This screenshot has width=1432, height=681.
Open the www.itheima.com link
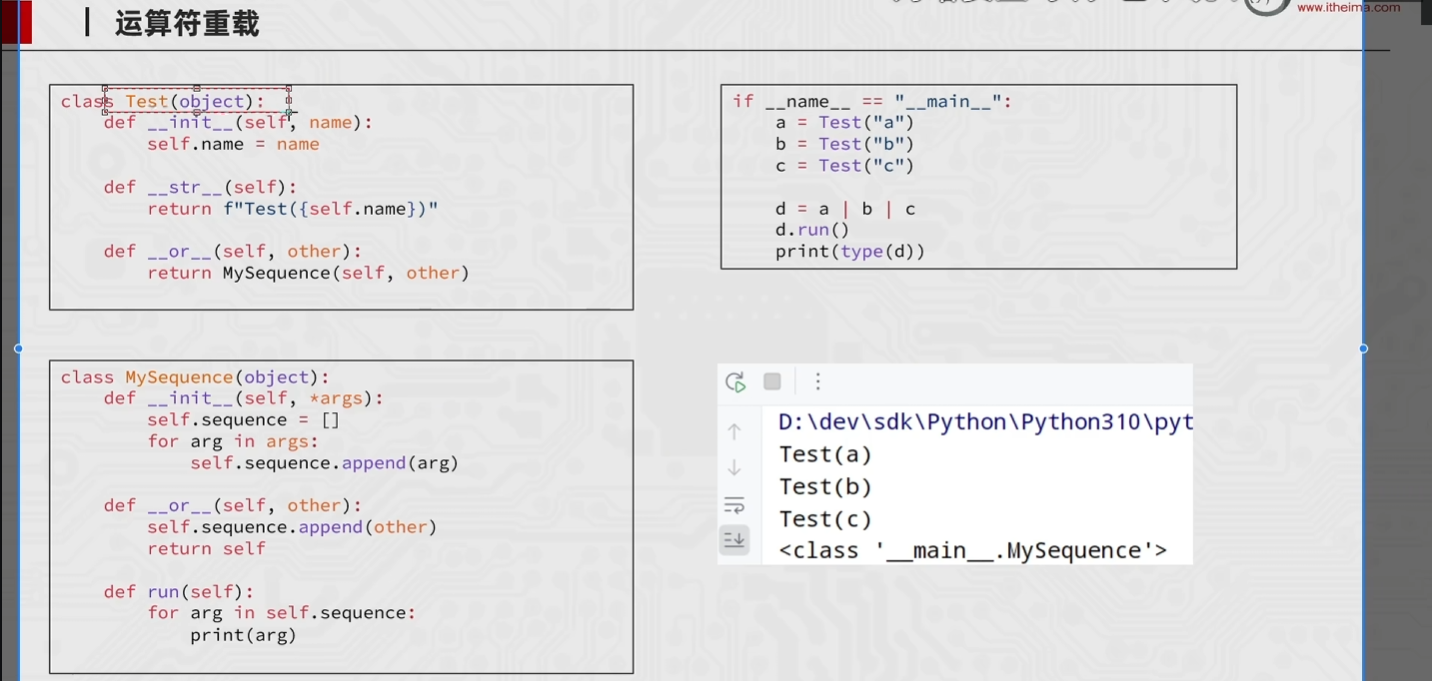click(1349, 7)
